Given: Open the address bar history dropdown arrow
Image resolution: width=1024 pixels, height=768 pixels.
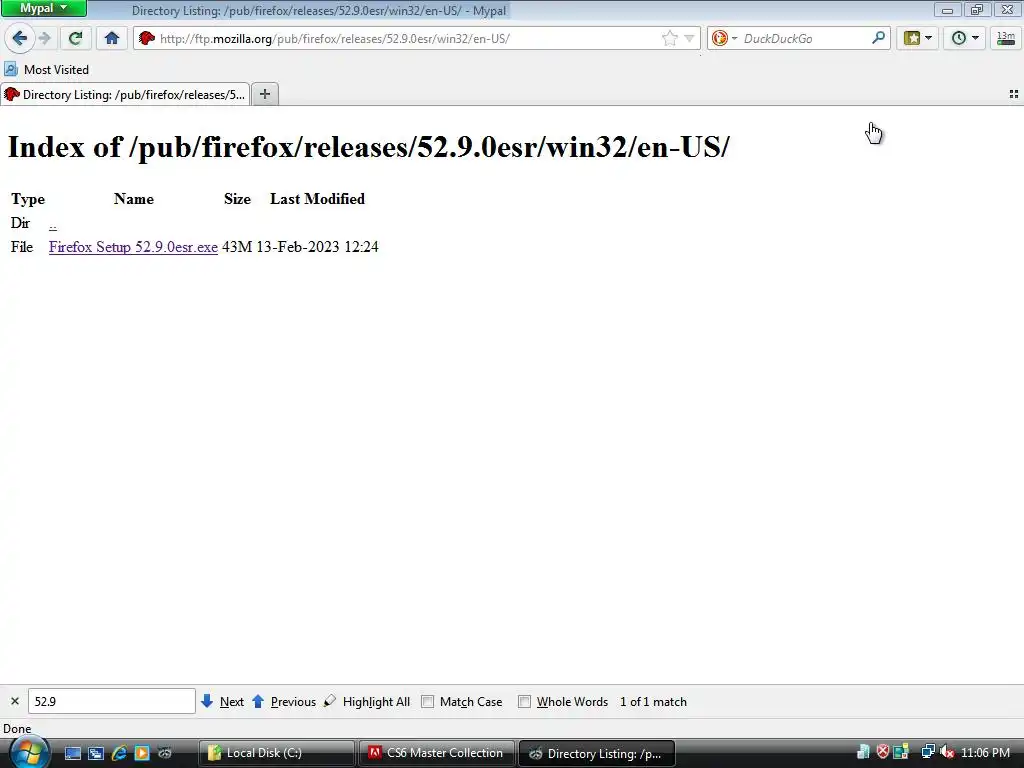Looking at the screenshot, I should (689, 39).
